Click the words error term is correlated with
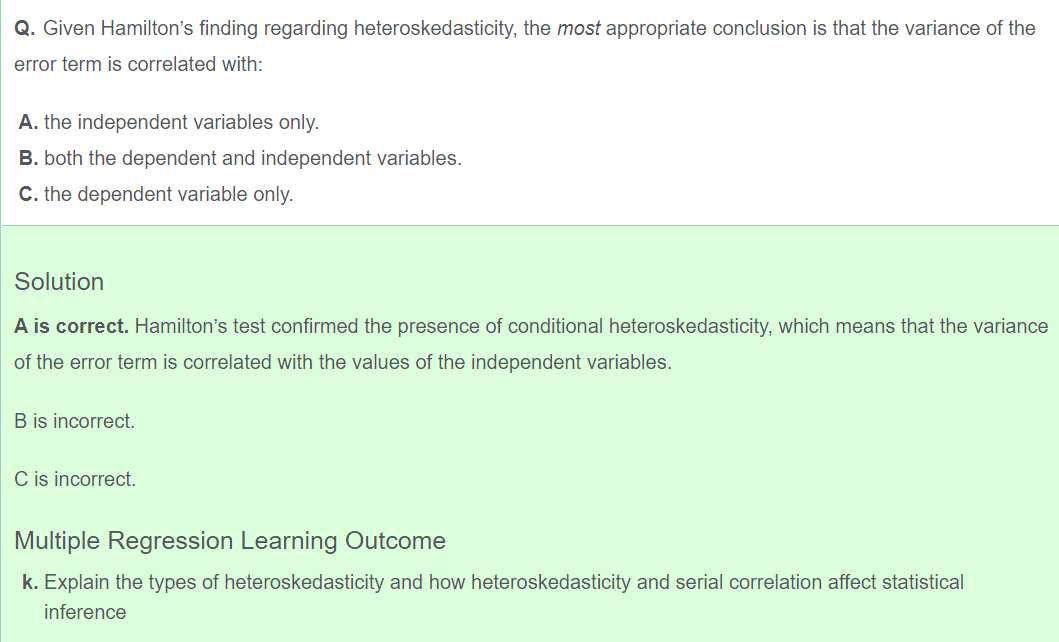 138,64
